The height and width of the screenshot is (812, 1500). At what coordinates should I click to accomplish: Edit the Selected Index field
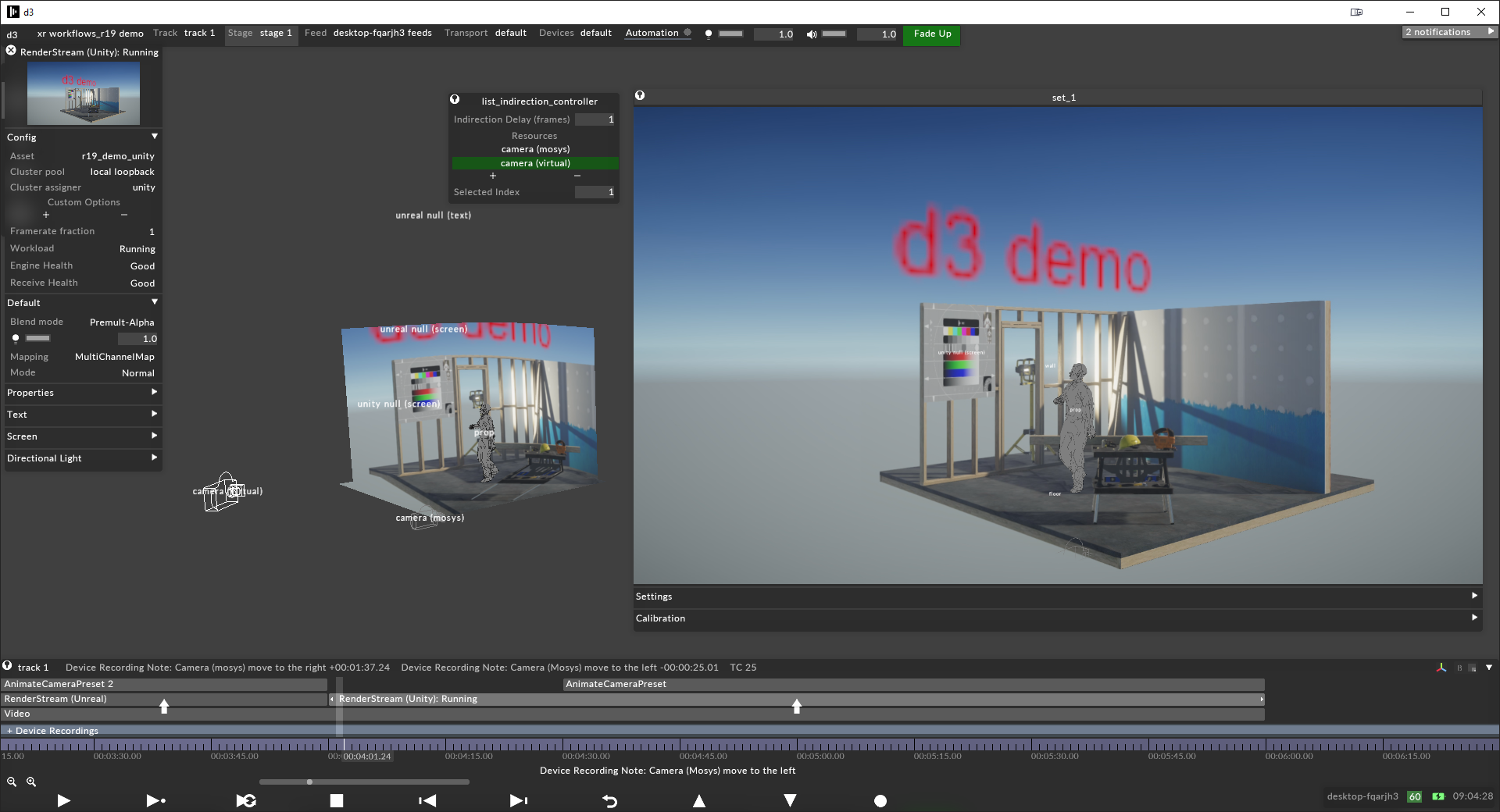click(x=595, y=192)
